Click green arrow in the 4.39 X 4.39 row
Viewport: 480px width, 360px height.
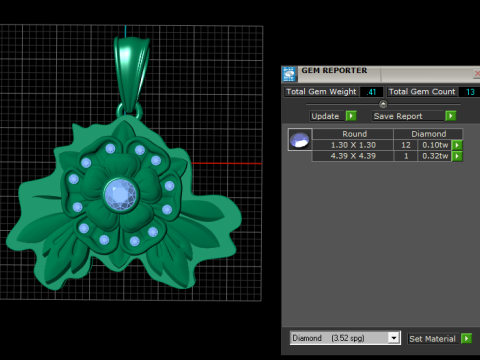(457, 156)
